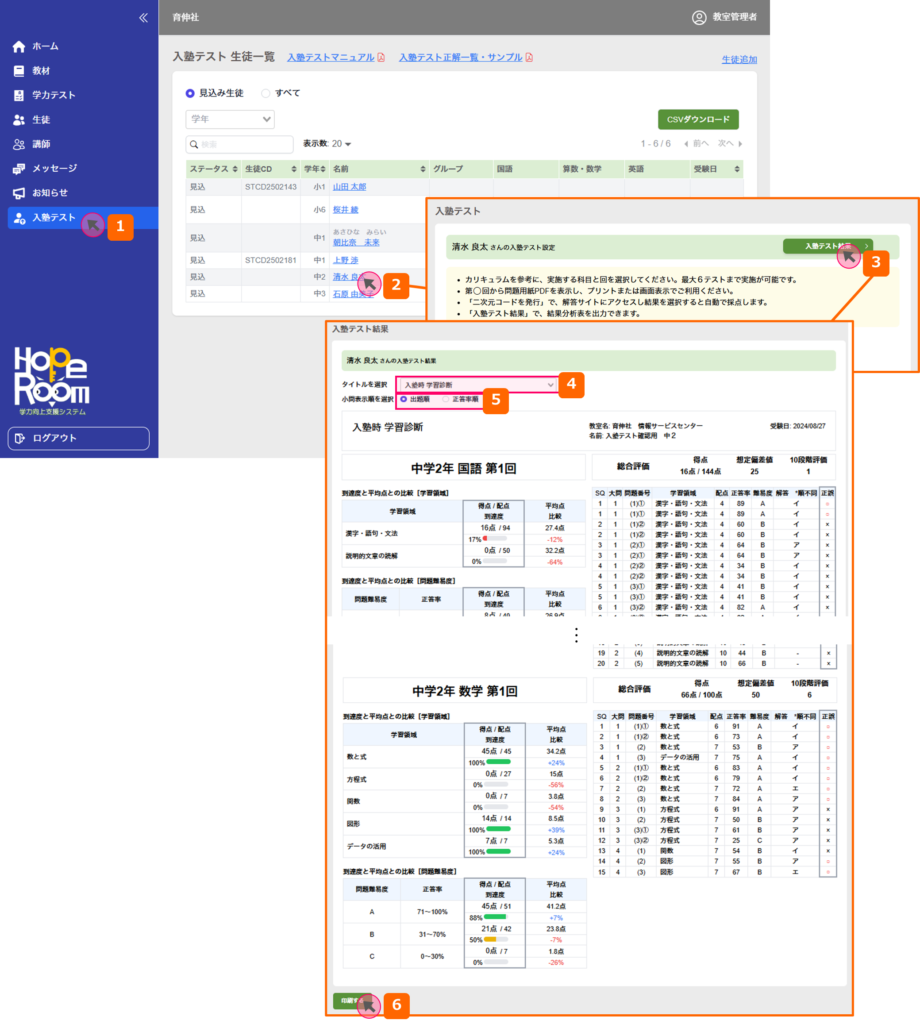Open 教材 from the sidebar book icon
This screenshot has width=920, height=1024.
pos(19,71)
